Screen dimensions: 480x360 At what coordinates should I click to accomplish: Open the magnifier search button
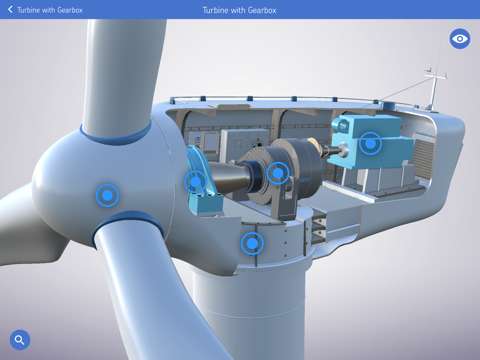tap(20, 340)
